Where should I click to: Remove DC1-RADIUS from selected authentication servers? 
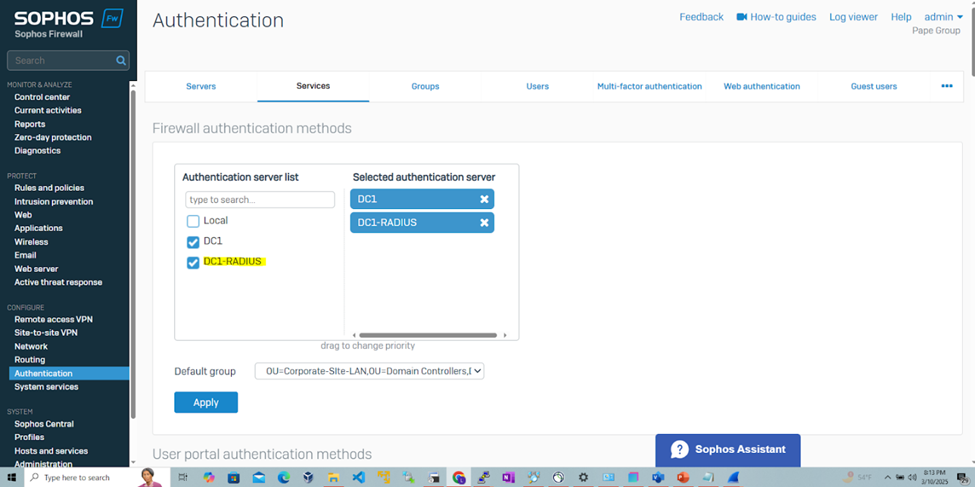click(x=484, y=223)
